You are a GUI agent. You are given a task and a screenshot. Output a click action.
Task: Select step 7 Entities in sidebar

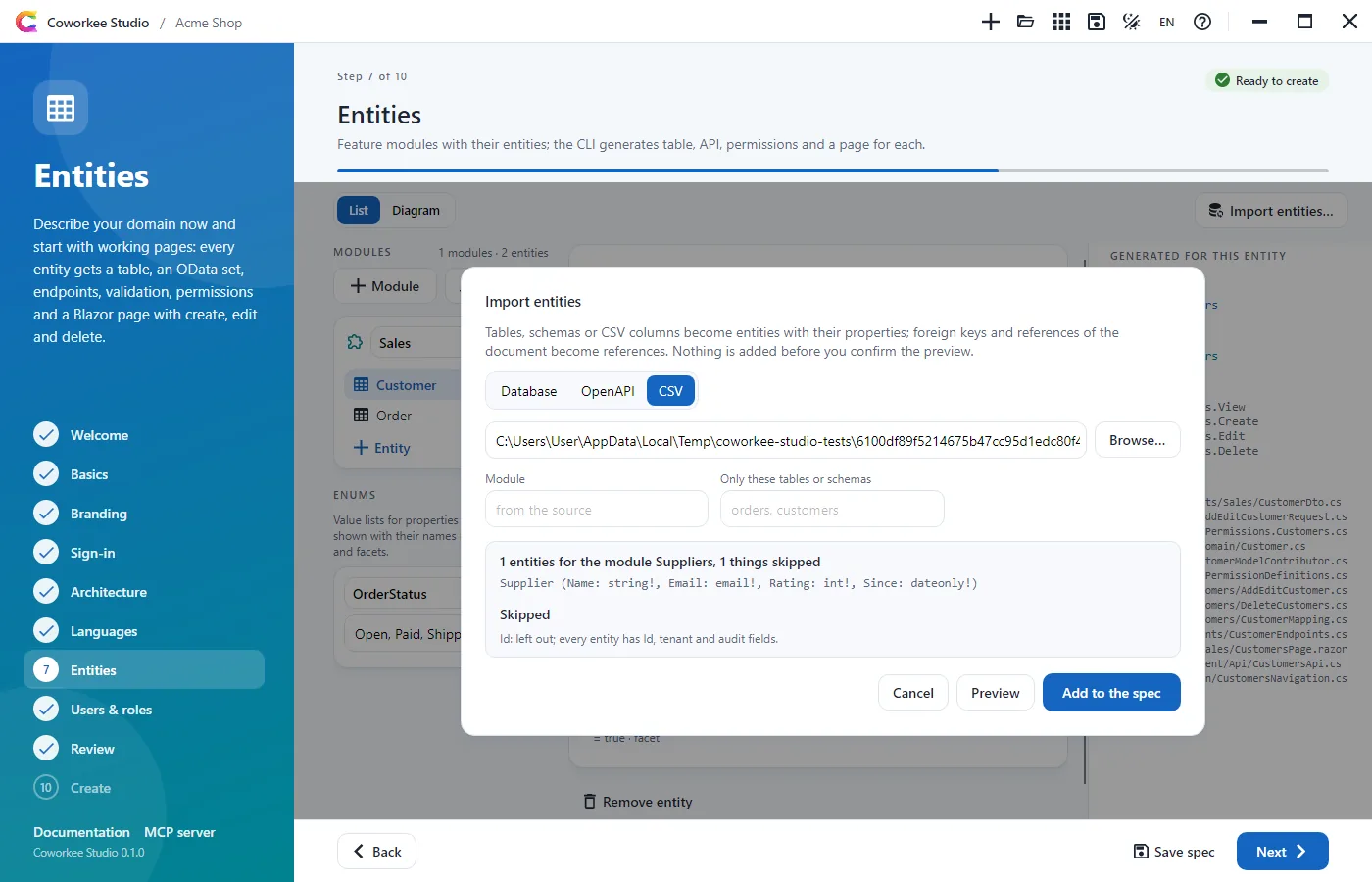point(144,669)
